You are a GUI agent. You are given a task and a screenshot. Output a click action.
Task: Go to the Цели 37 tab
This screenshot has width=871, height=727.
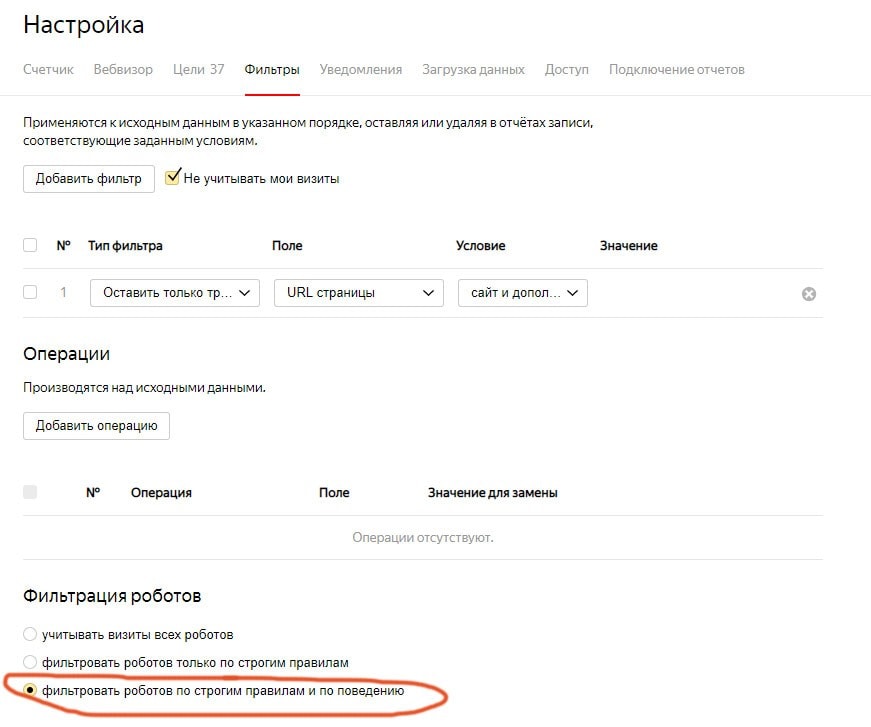pos(198,70)
